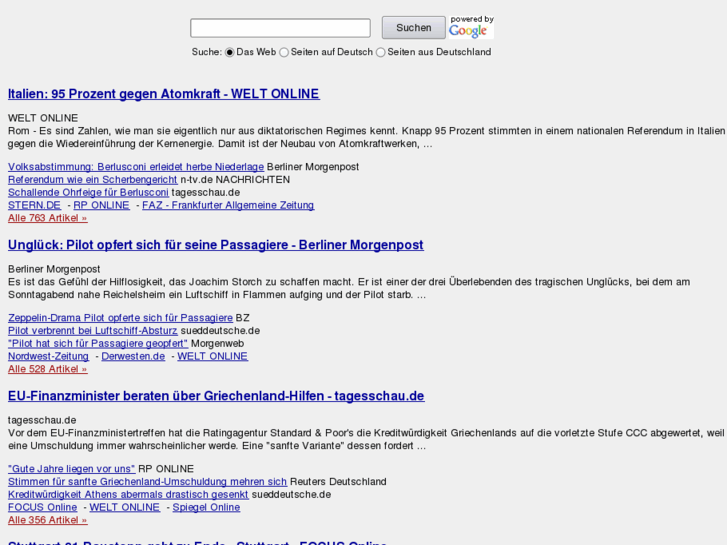Click source name Berliner Morgenpost above Luftschiff snippet

pyautogui.click(x=54, y=269)
